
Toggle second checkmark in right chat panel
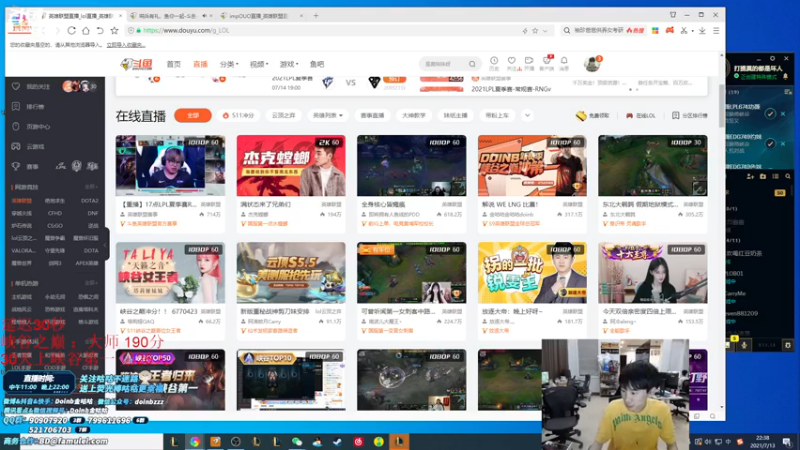point(770,144)
